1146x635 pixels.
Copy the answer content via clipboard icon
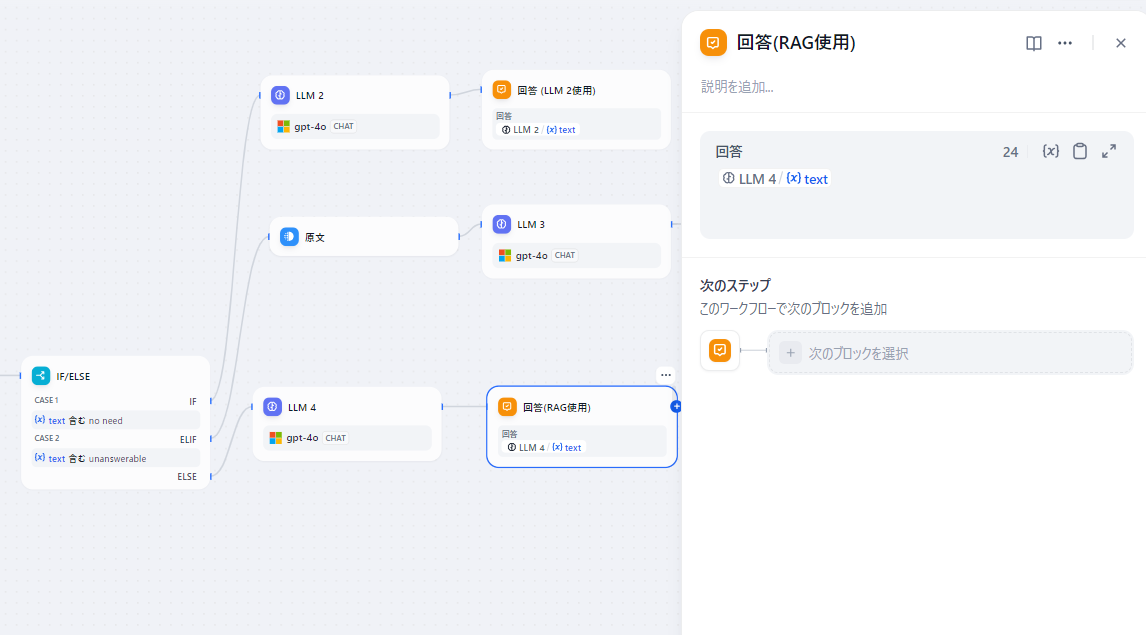point(1079,151)
